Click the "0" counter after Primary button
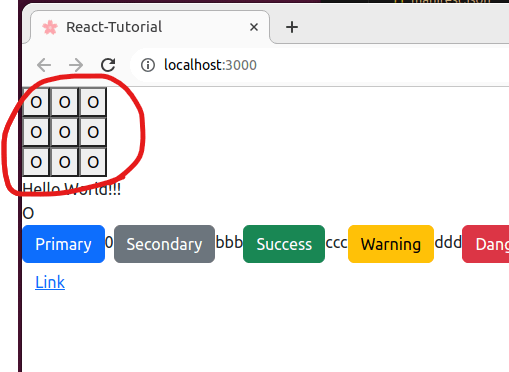Image resolution: width=509 pixels, height=372 pixels. (109, 242)
